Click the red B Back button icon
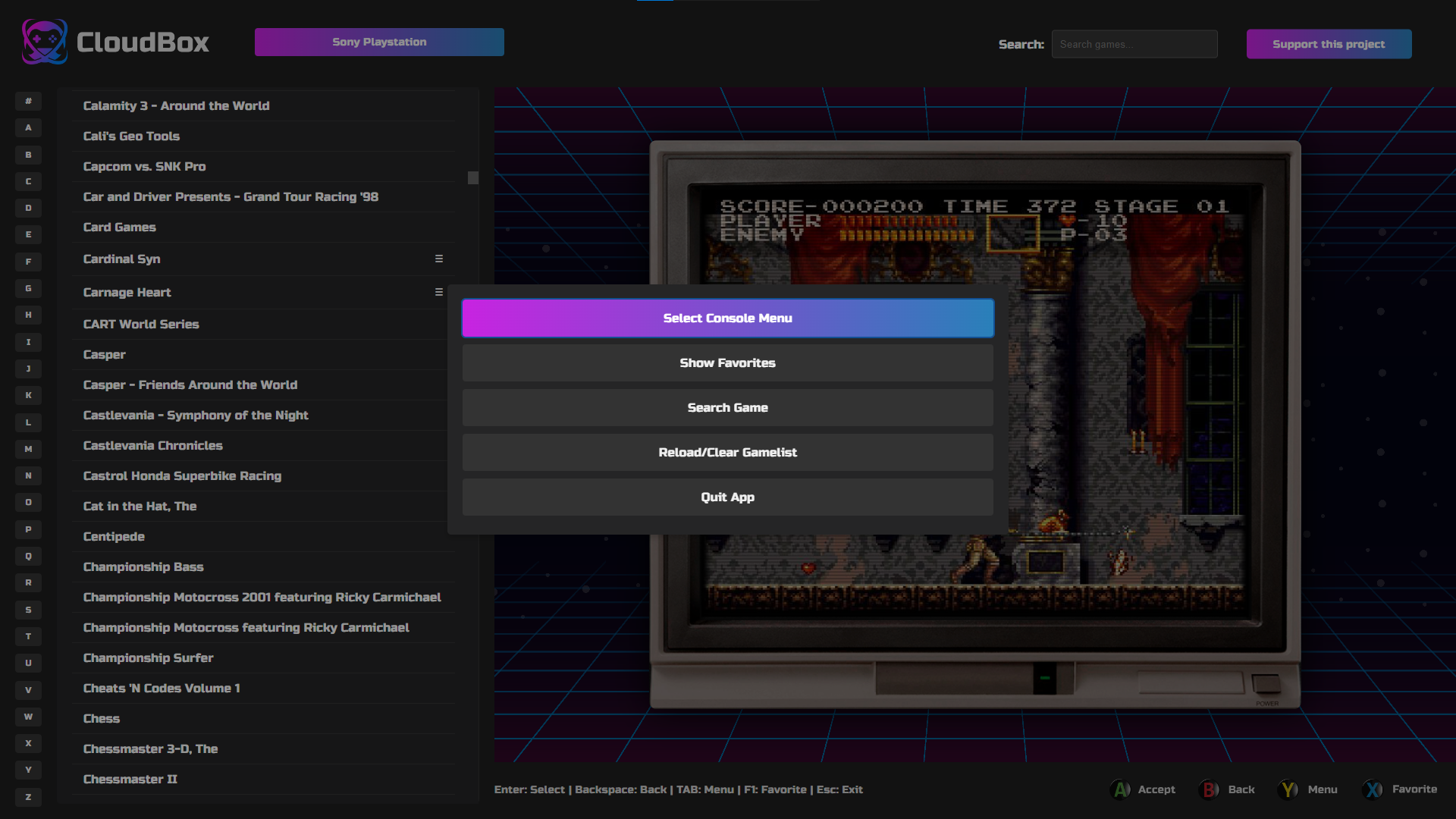This screenshot has width=1456, height=819. (1209, 789)
